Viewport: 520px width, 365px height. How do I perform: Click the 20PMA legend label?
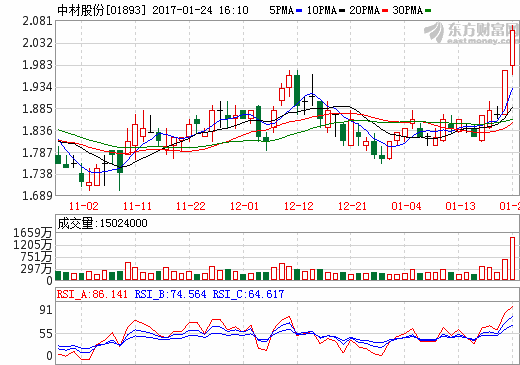click(365, 10)
